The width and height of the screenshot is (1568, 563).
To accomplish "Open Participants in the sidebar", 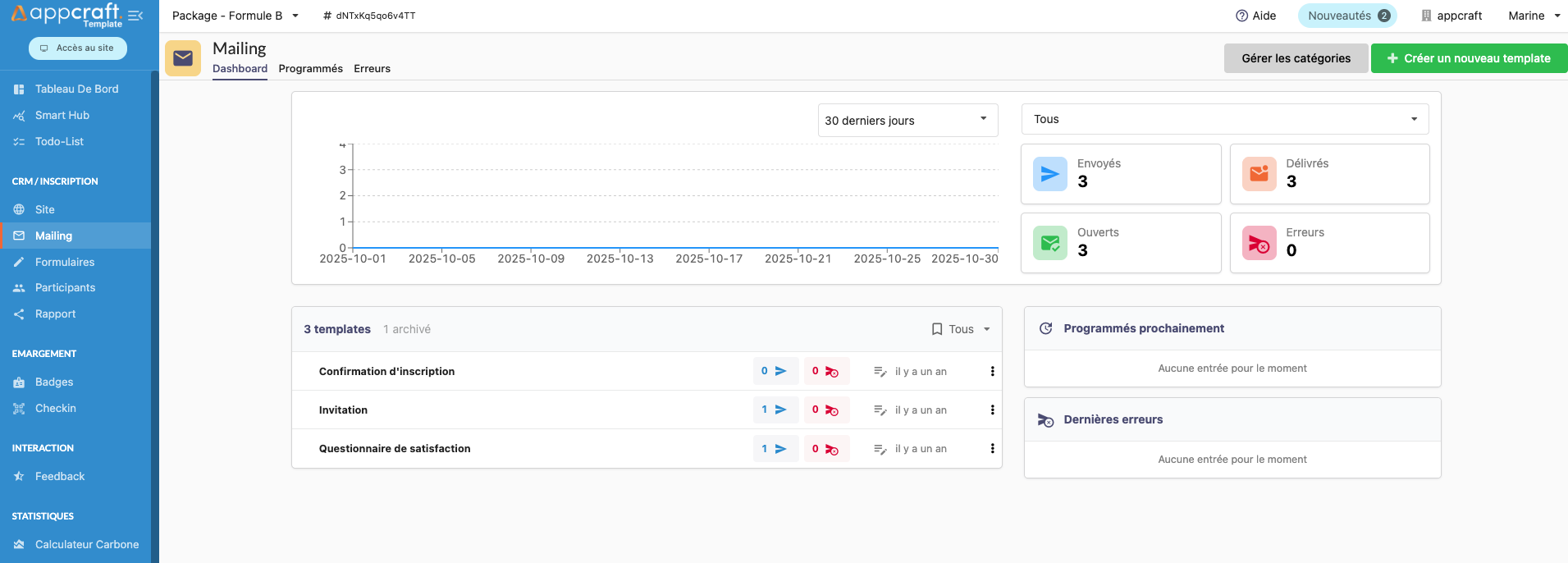I will coord(65,288).
